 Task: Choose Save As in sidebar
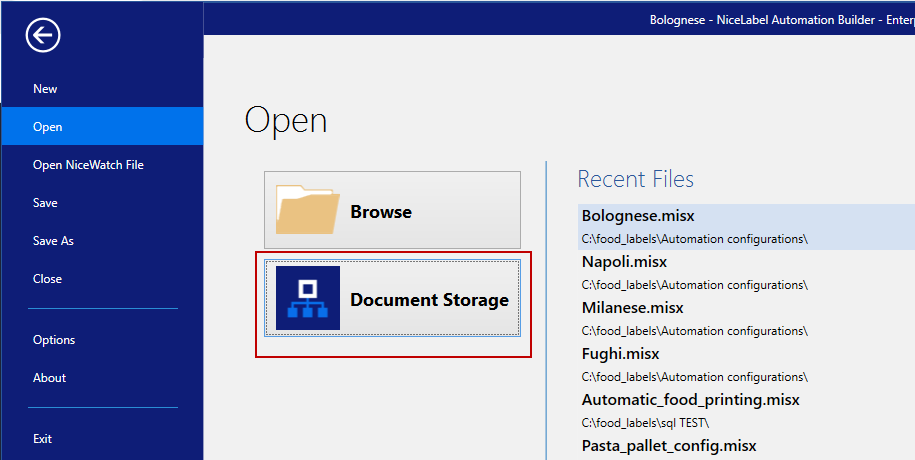point(53,241)
